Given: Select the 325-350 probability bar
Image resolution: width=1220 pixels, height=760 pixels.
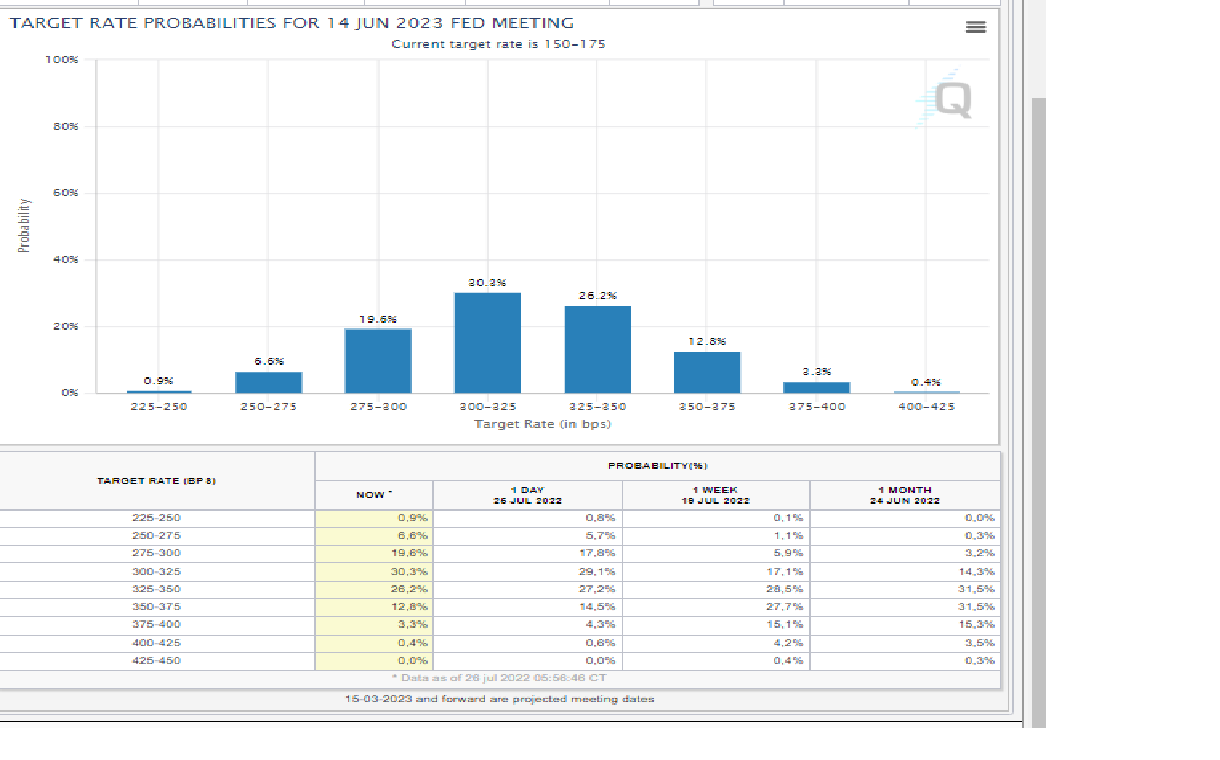Looking at the screenshot, I should point(597,349).
